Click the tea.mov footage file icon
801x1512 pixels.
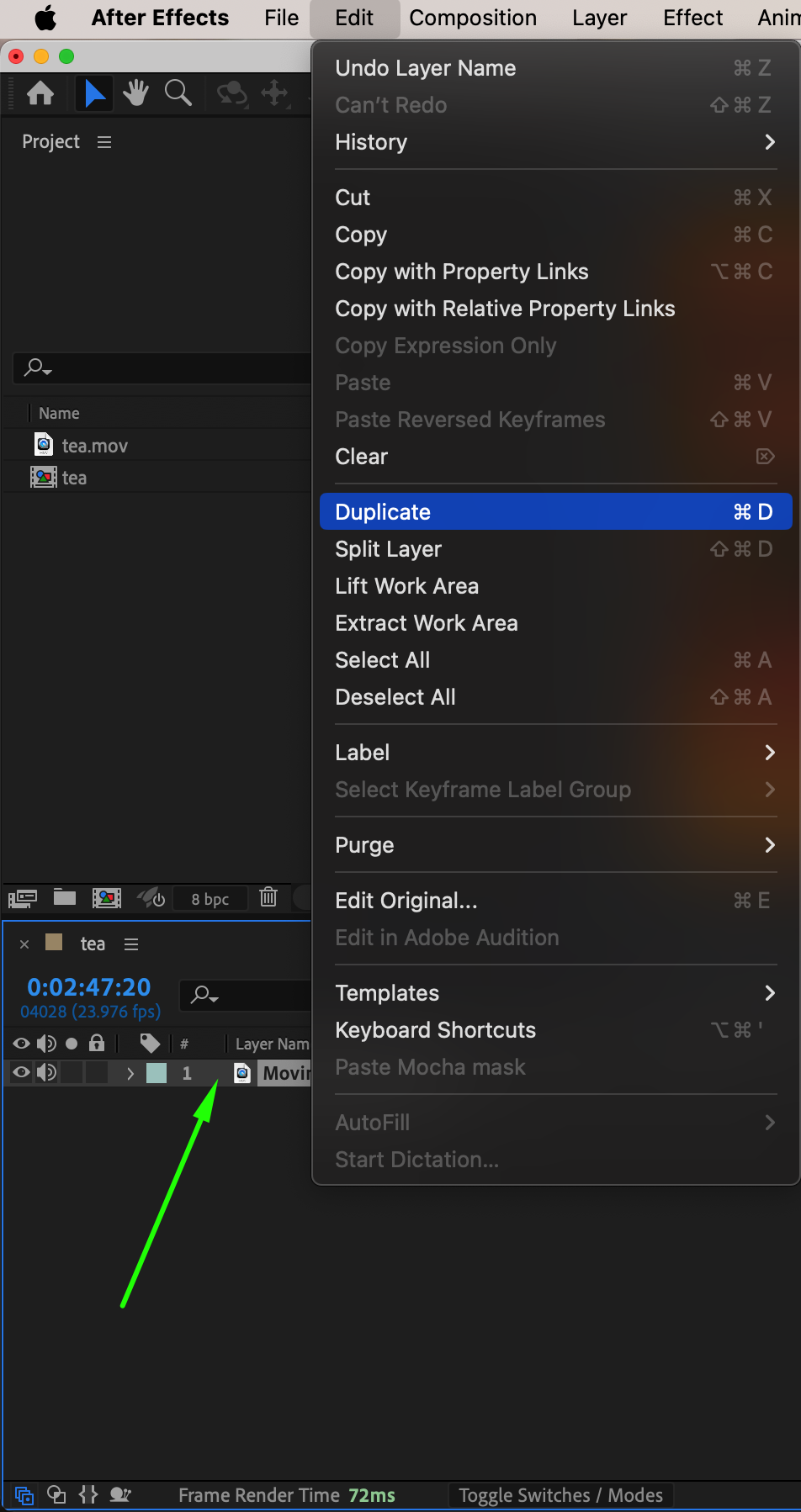tap(44, 444)
